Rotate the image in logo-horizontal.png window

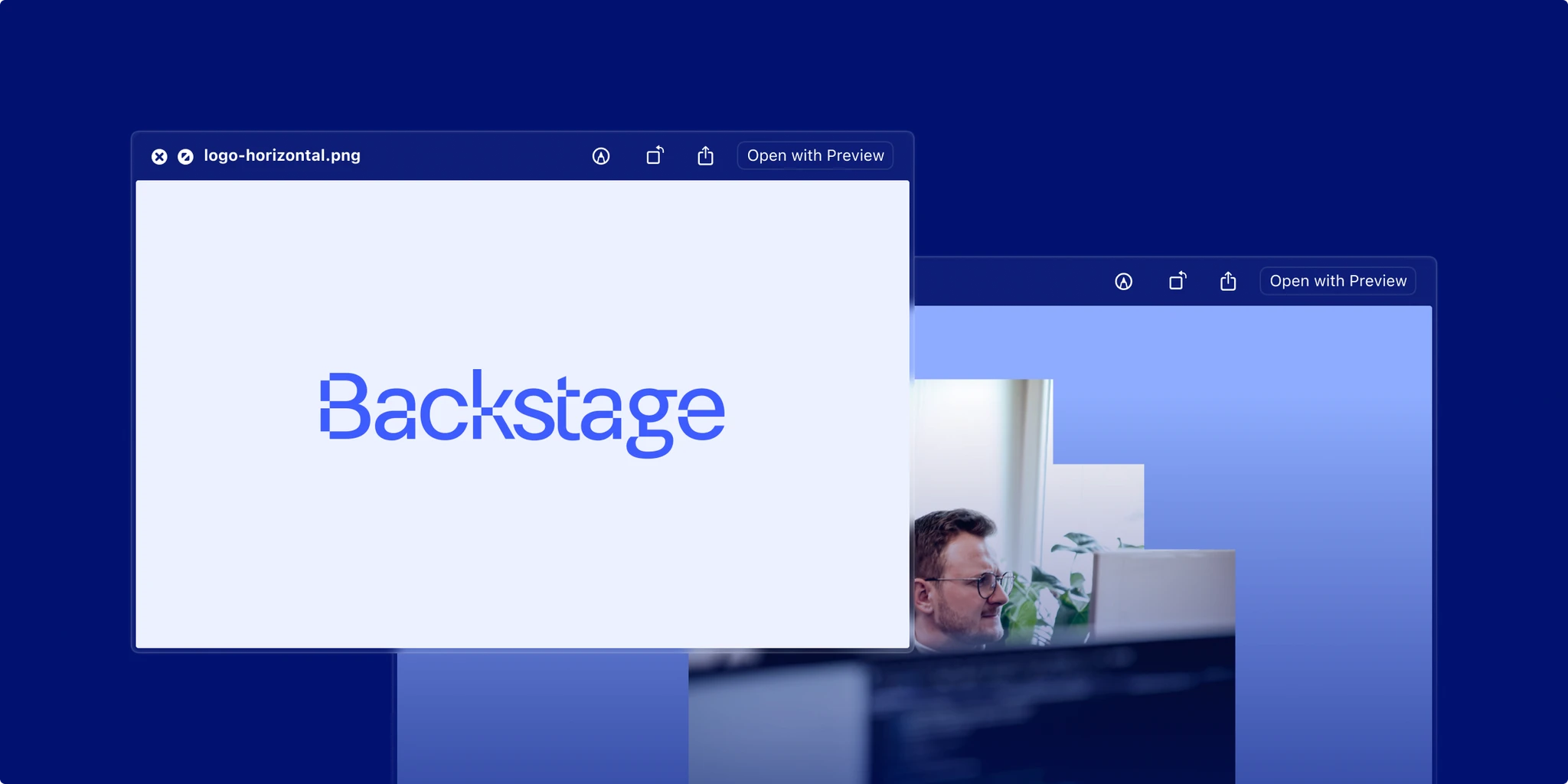pos(655,155)
